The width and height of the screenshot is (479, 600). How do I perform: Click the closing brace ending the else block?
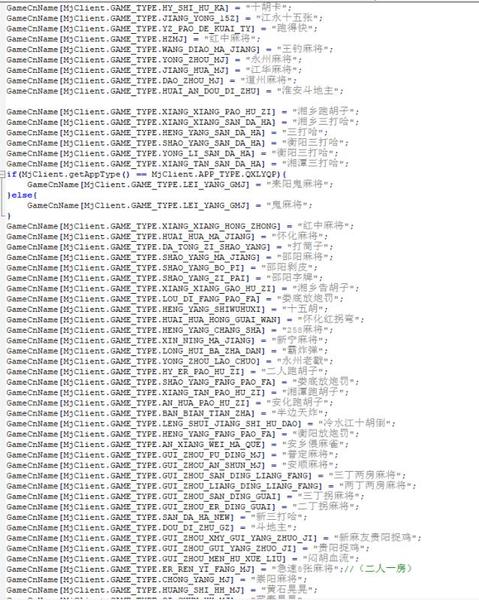9,216
